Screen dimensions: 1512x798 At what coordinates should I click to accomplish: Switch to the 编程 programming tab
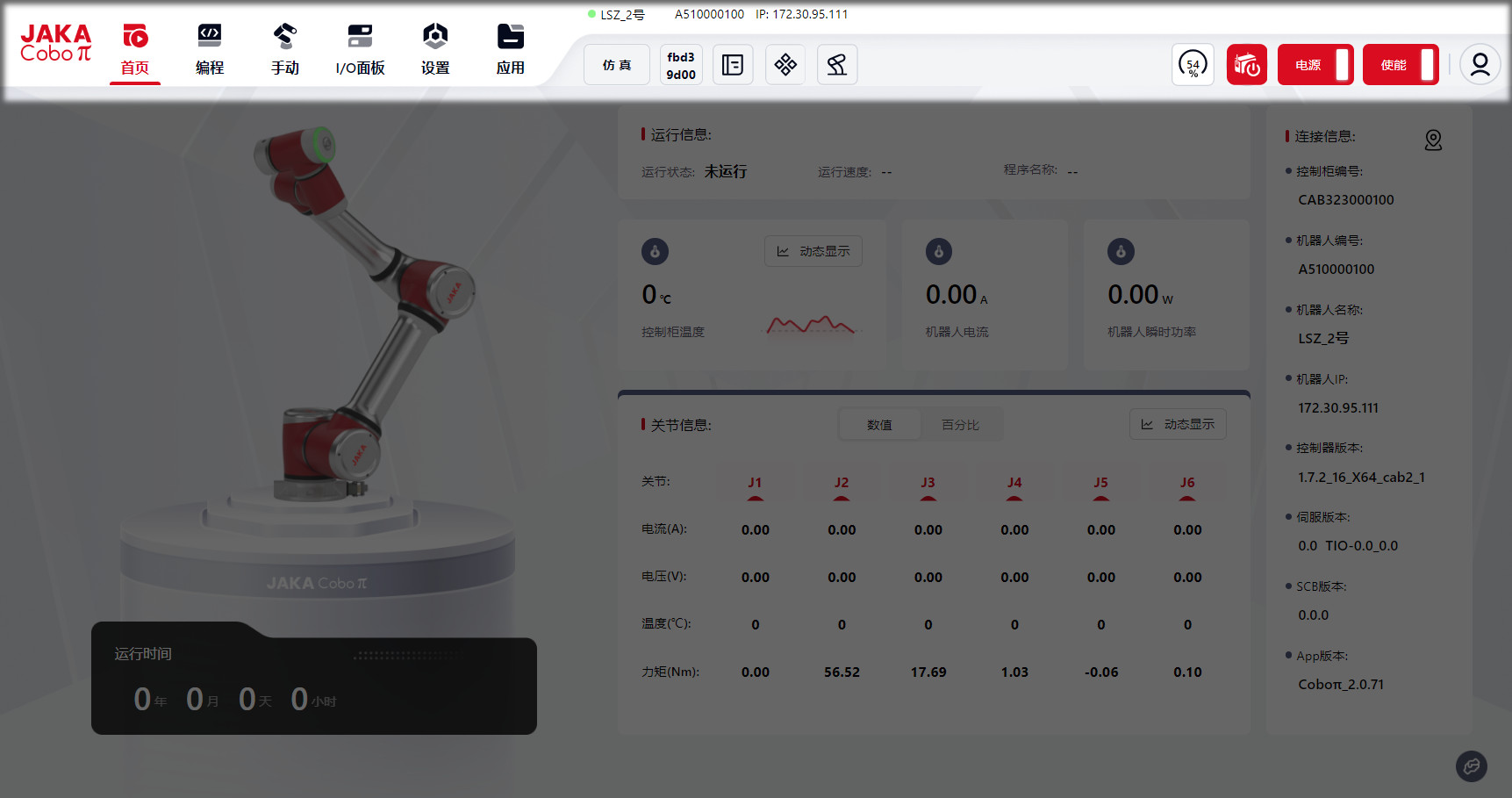click(210, 50)
